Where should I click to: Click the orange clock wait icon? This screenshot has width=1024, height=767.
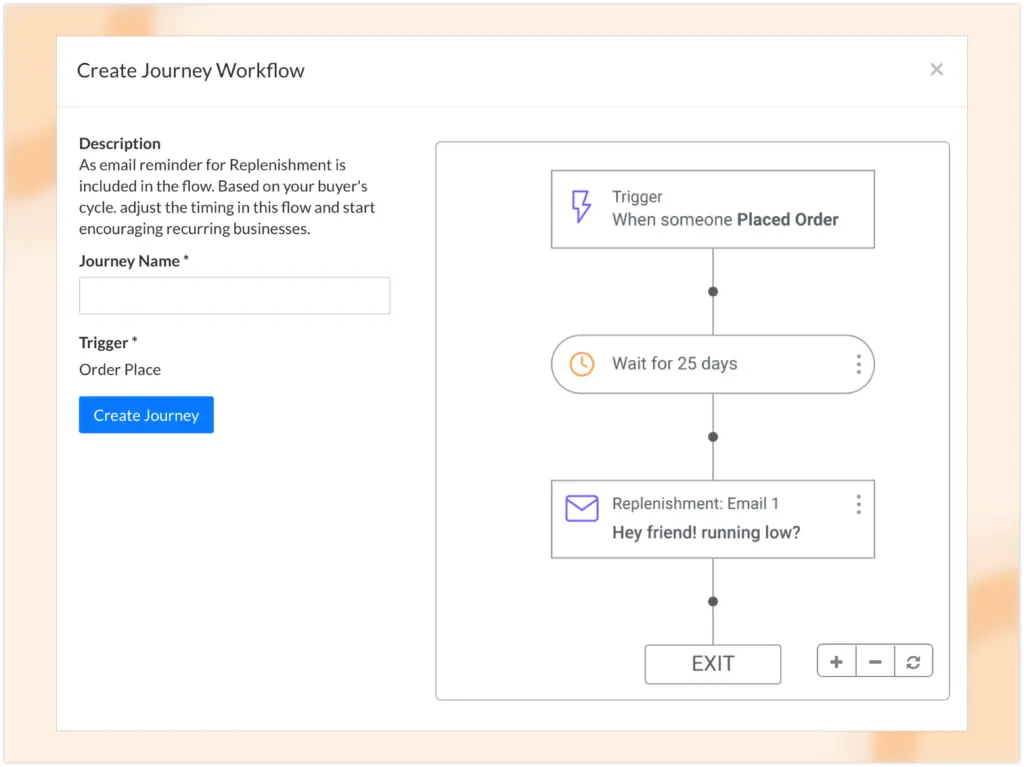[x=581, y=364]
